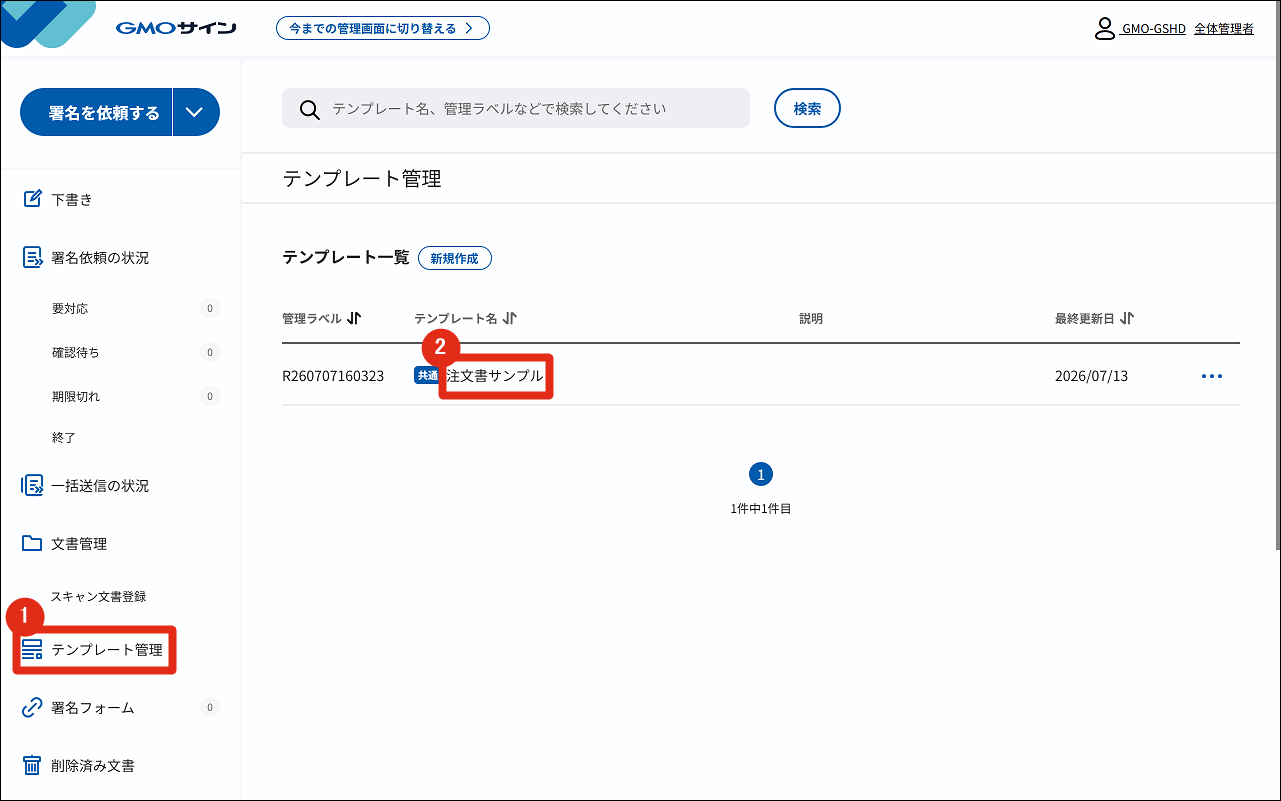Open three-dot menu for 注文書サンプル row
Viewport: 1281px width, 801px height.
tap(1212, 376)
